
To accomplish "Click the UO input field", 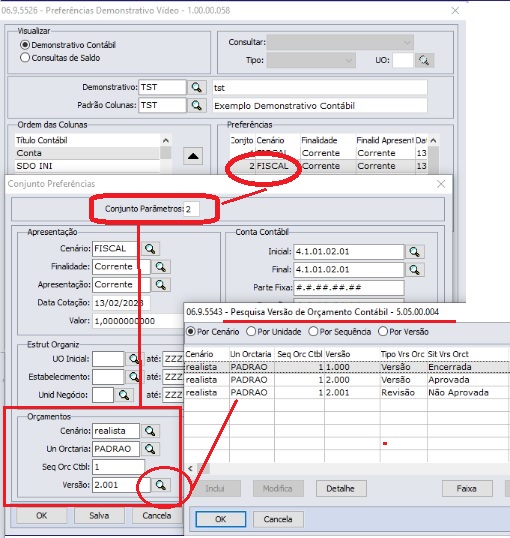I will coord(403,60).
